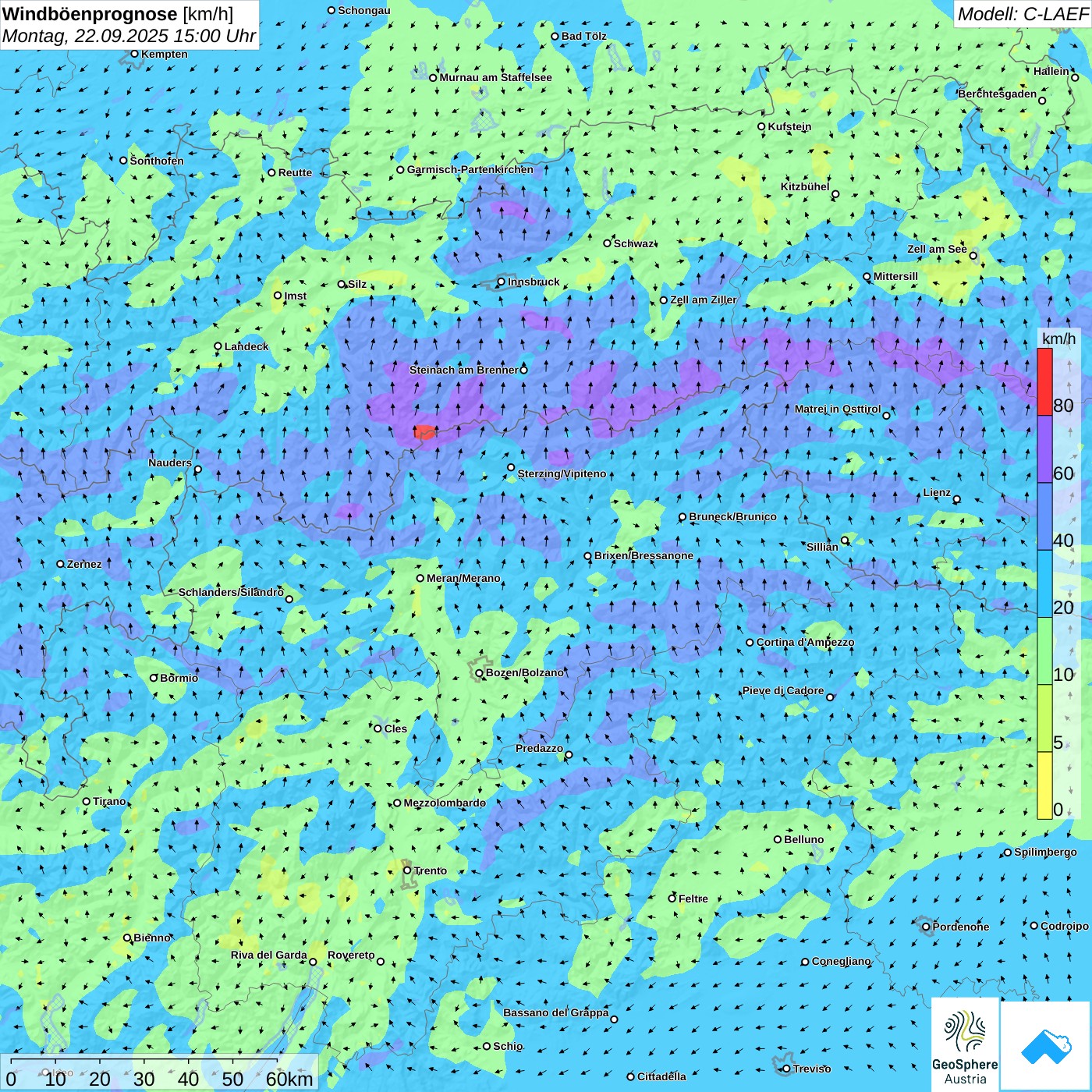Screen dimensions: 1092x1092
Task: Click the Nauders label
Action: pyautogui.click(x=170, y=463)
